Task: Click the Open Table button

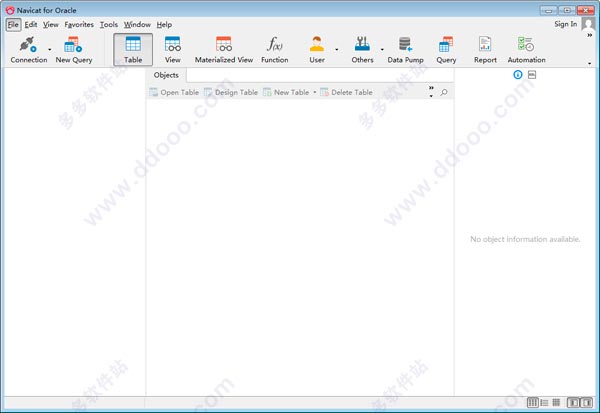Action: [174, 92]
